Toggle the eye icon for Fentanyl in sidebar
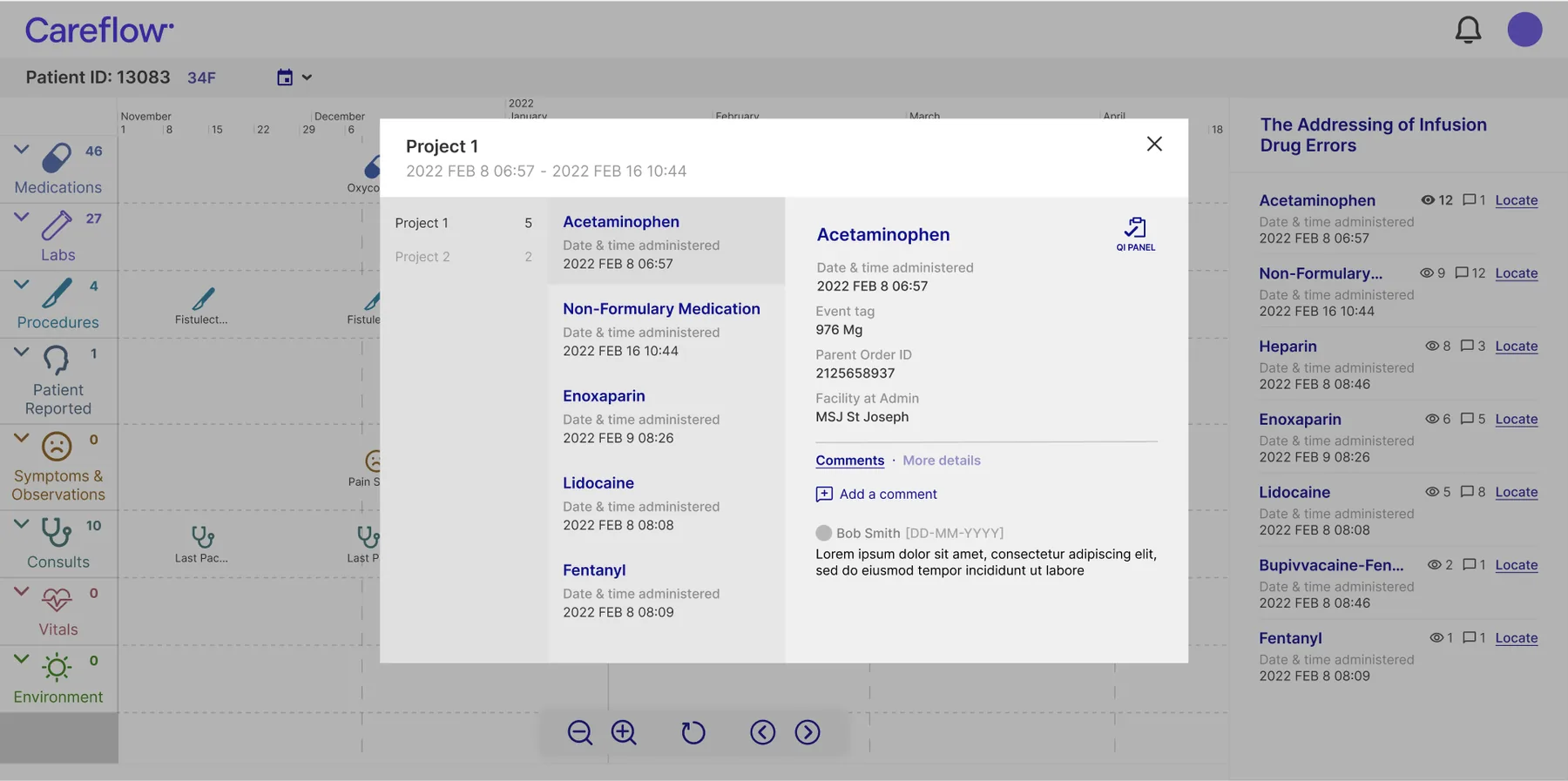This screenshot has height=781, width=1568. (x=1436, y=638)
